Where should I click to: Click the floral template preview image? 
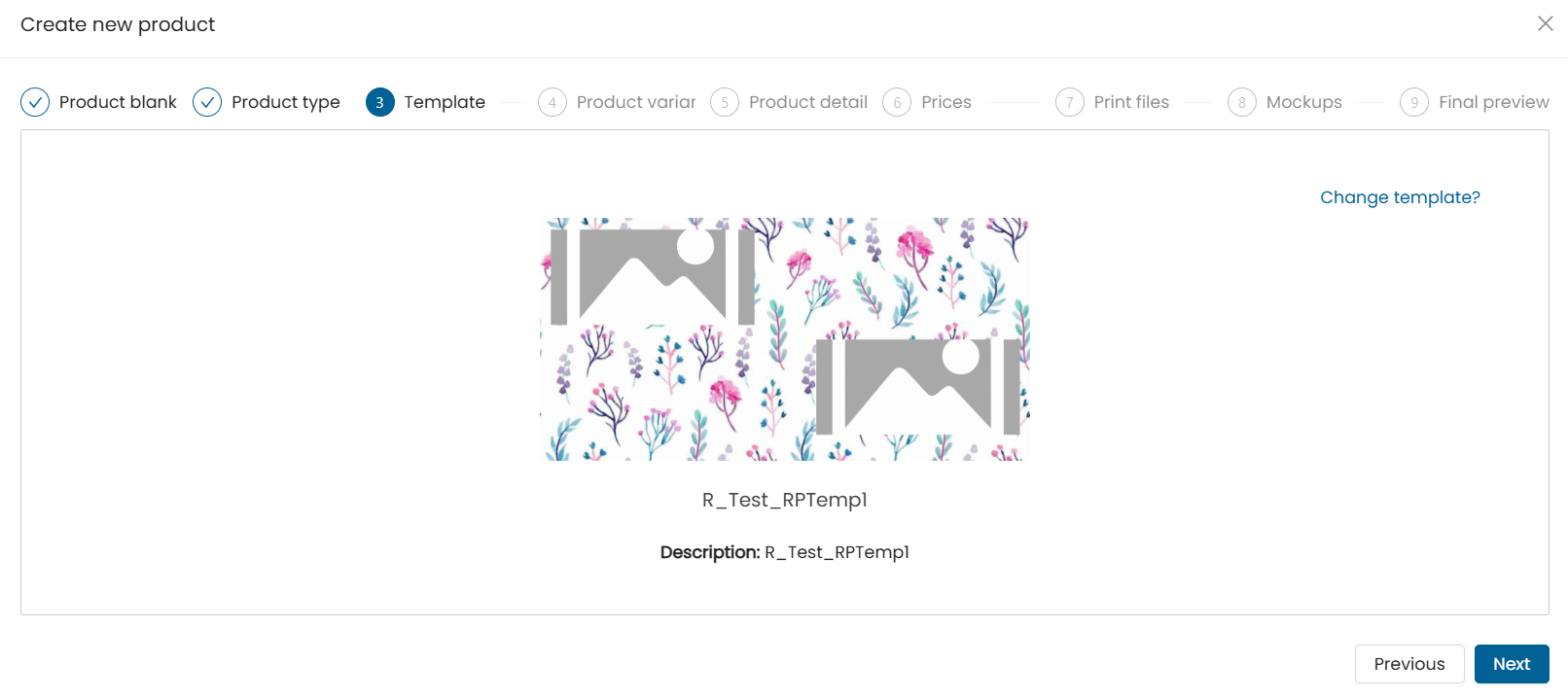tap(785, 339)
